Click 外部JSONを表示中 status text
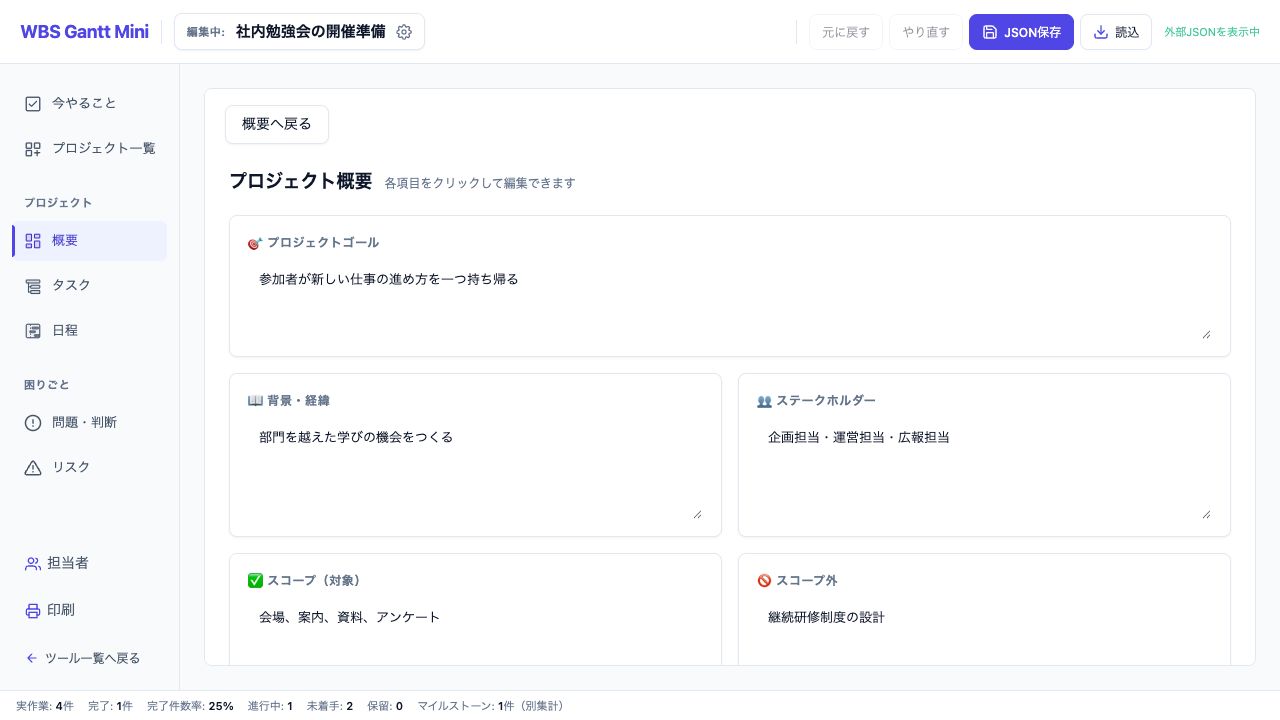 [1212, 32]
